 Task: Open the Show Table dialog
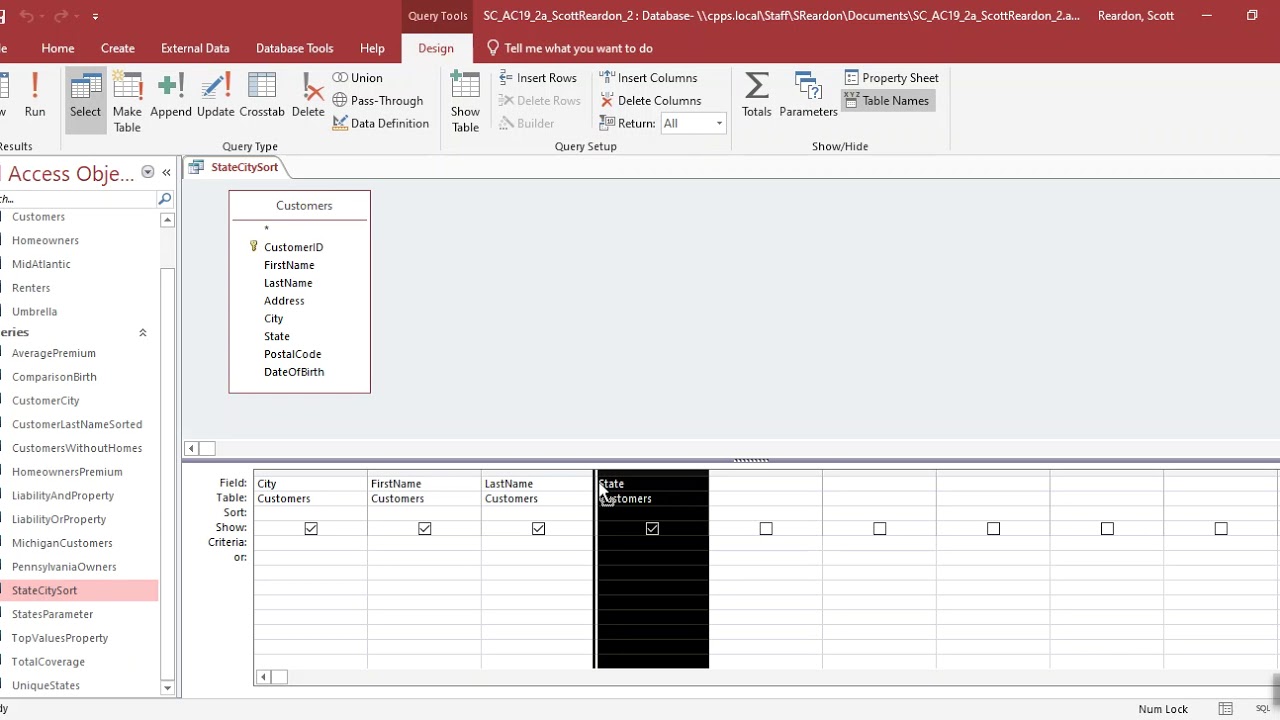click(x=465, y=101)
